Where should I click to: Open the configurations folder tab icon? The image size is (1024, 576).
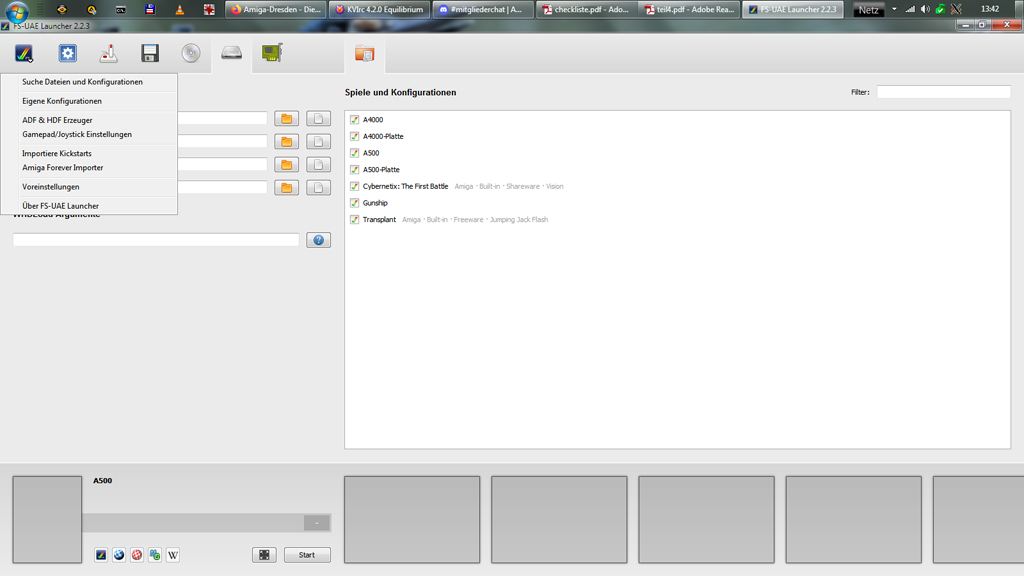coord(364,54)
